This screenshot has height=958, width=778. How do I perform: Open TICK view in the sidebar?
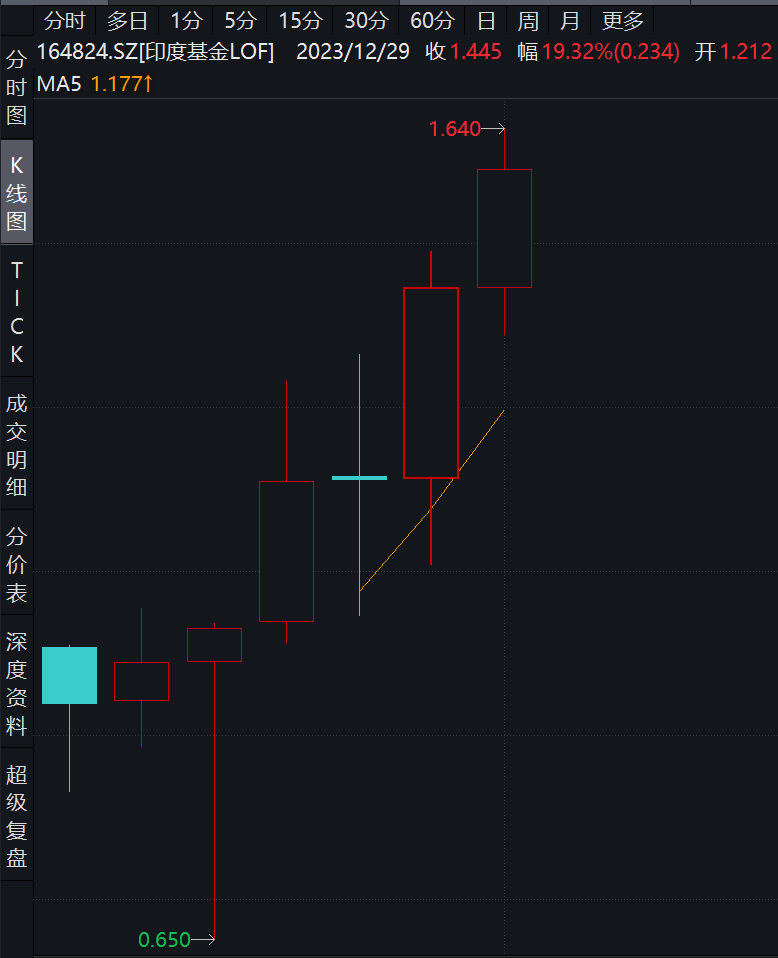click(17, 312)
